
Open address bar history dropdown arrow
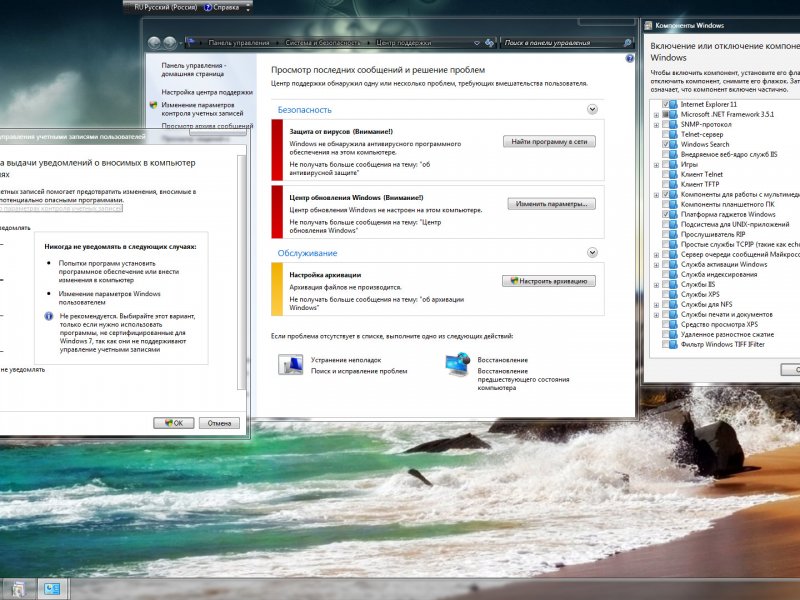tap(477, 43)
